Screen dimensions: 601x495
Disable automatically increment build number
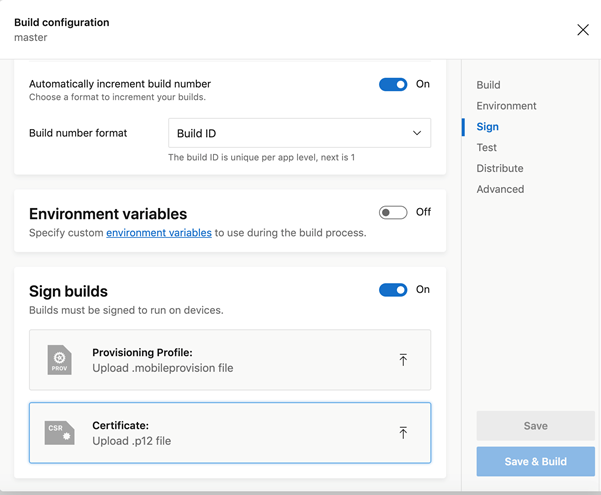tap(393, 85)
